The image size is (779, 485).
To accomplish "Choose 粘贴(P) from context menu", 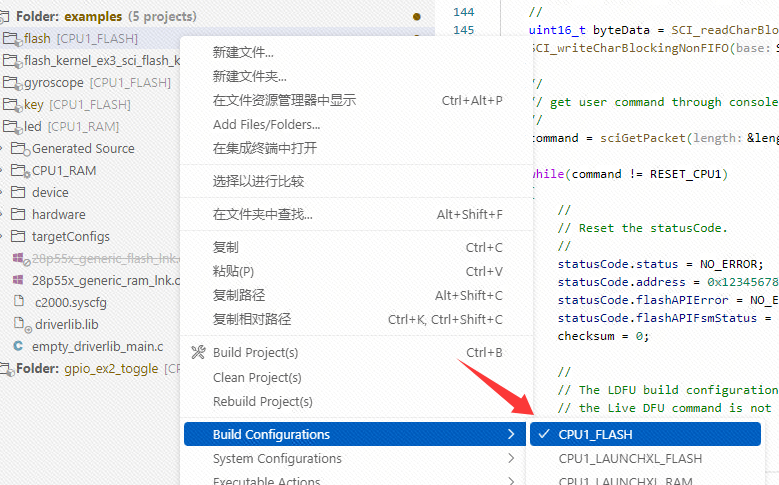I will (355, 271).
